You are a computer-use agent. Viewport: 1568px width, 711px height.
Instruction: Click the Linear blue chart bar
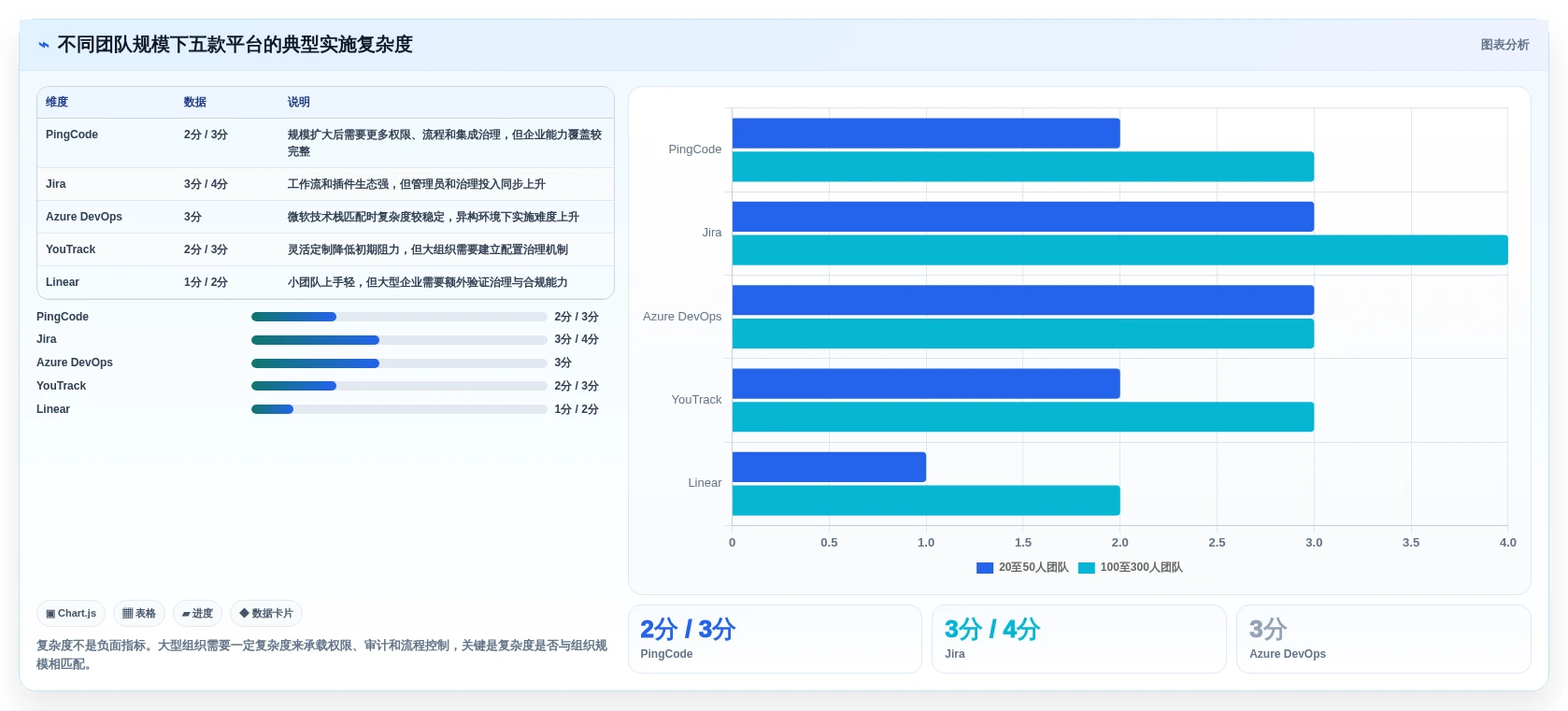[x=829, y=467]
